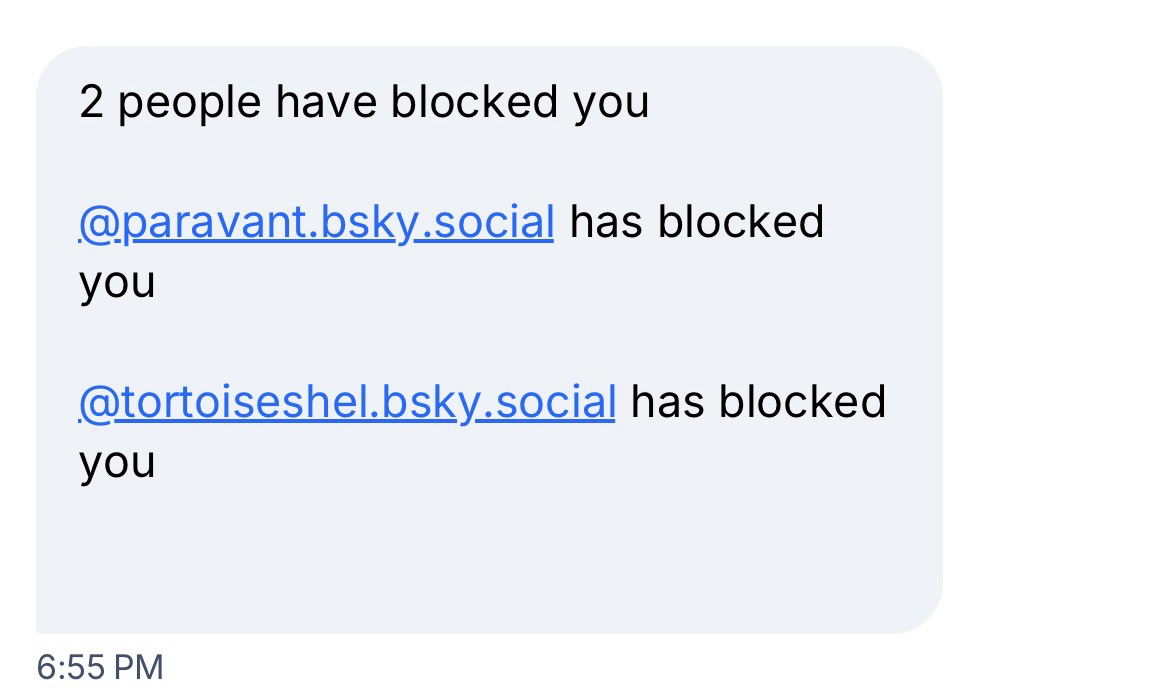This screenshot has height=689, width=1170.
Task: Open the @paravant.bsky.social profile link
Action: [315, 223]
